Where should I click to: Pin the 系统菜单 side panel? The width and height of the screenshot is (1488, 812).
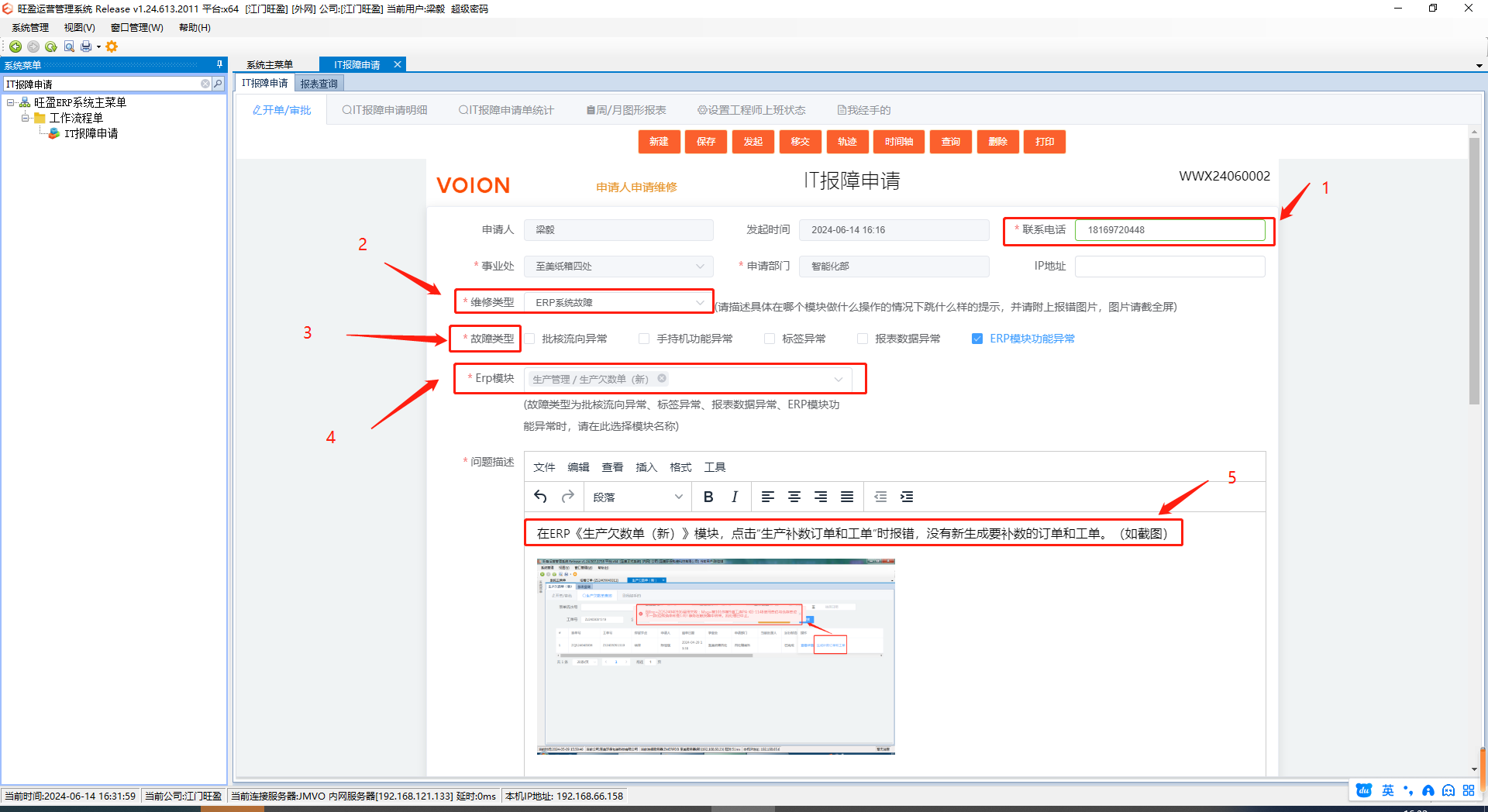219,64
